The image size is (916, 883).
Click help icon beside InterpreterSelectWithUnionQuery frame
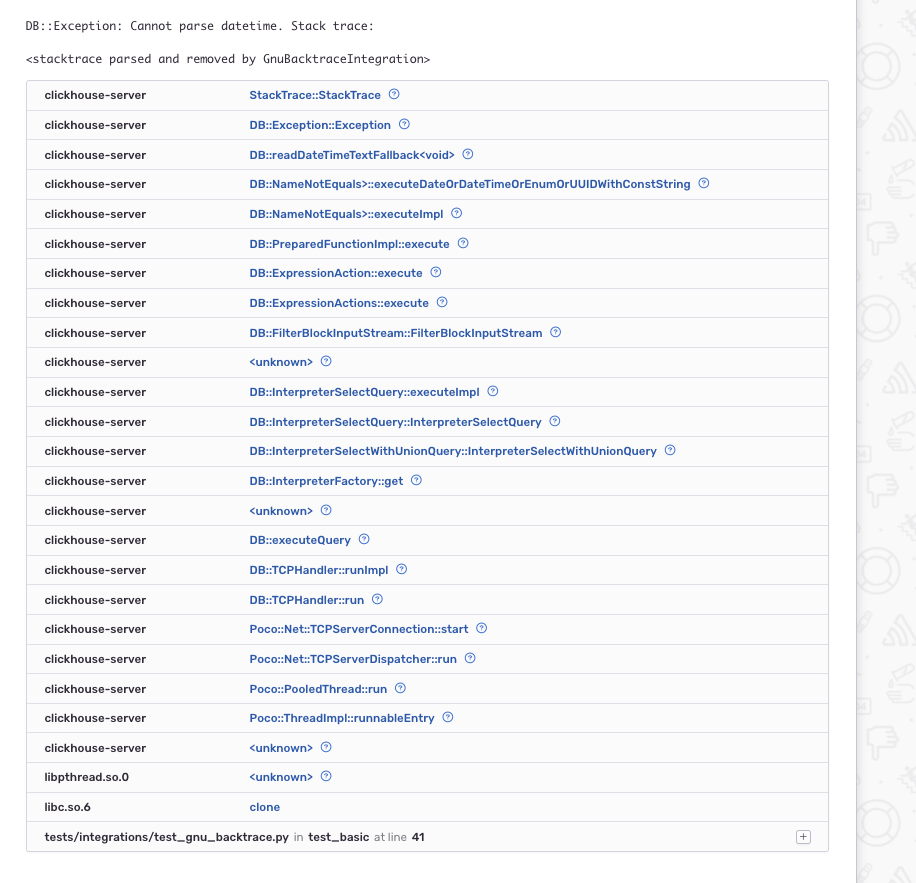pos(670,450)
